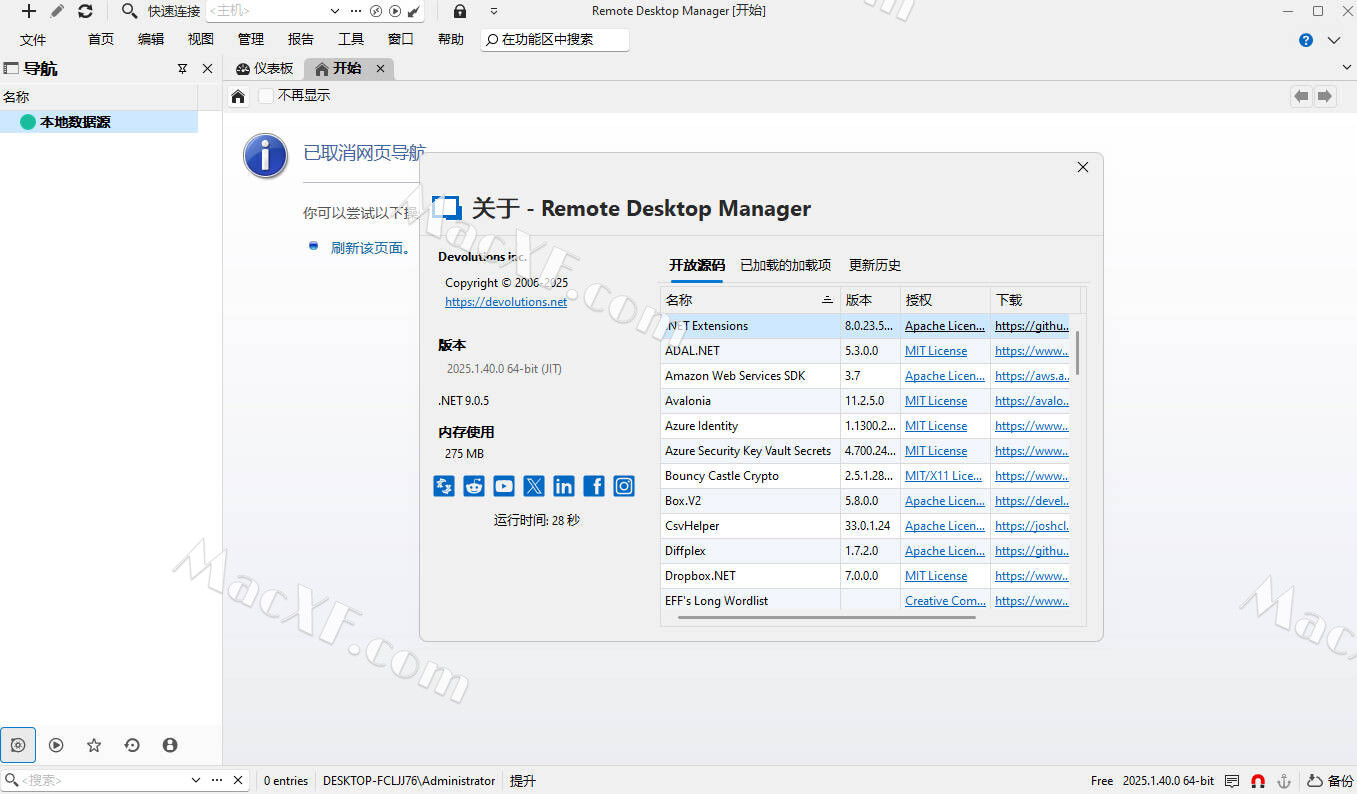The image size is (1357, 794).
Task: Close the About dialog
Action: (x=1082, y=167)
